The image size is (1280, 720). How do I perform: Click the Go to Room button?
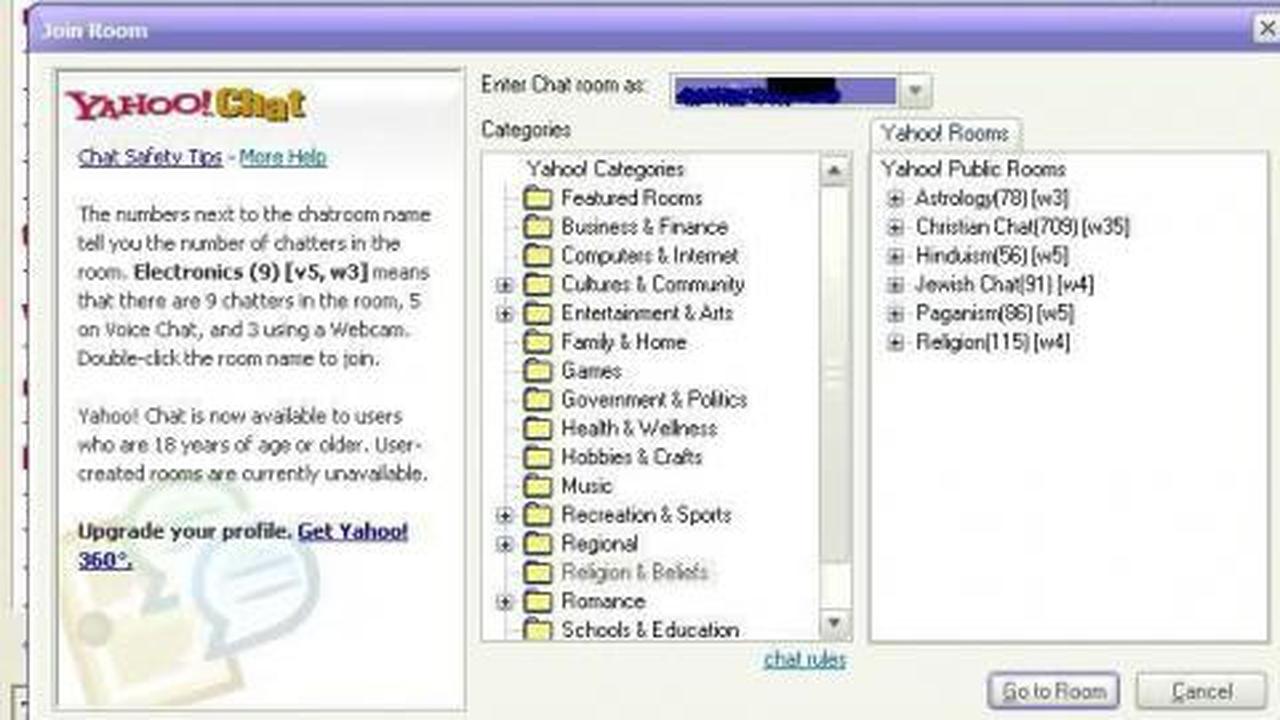pos(1053,691)
